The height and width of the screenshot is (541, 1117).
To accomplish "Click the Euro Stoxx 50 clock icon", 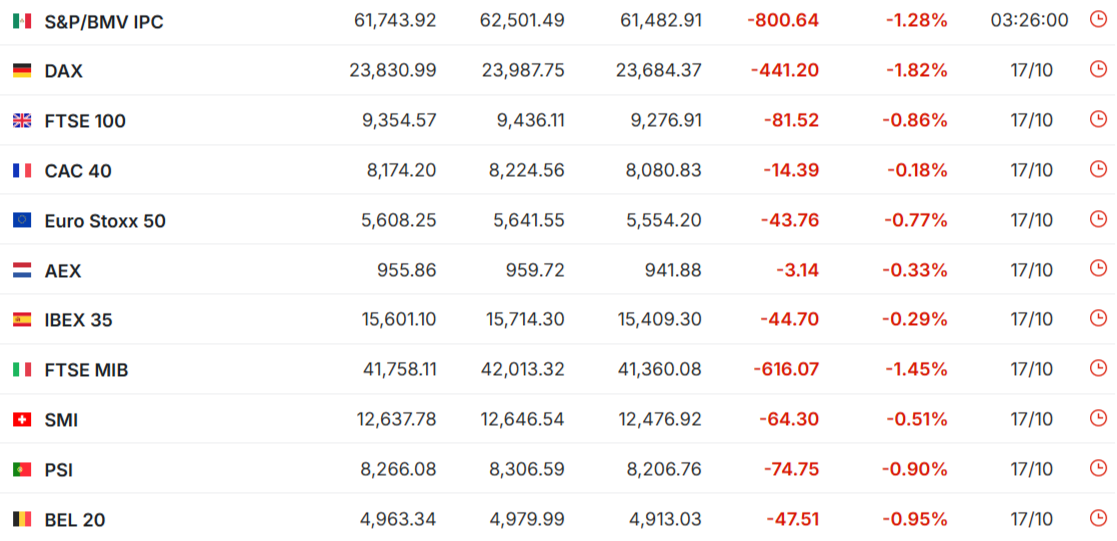I will coord(1098,220).
